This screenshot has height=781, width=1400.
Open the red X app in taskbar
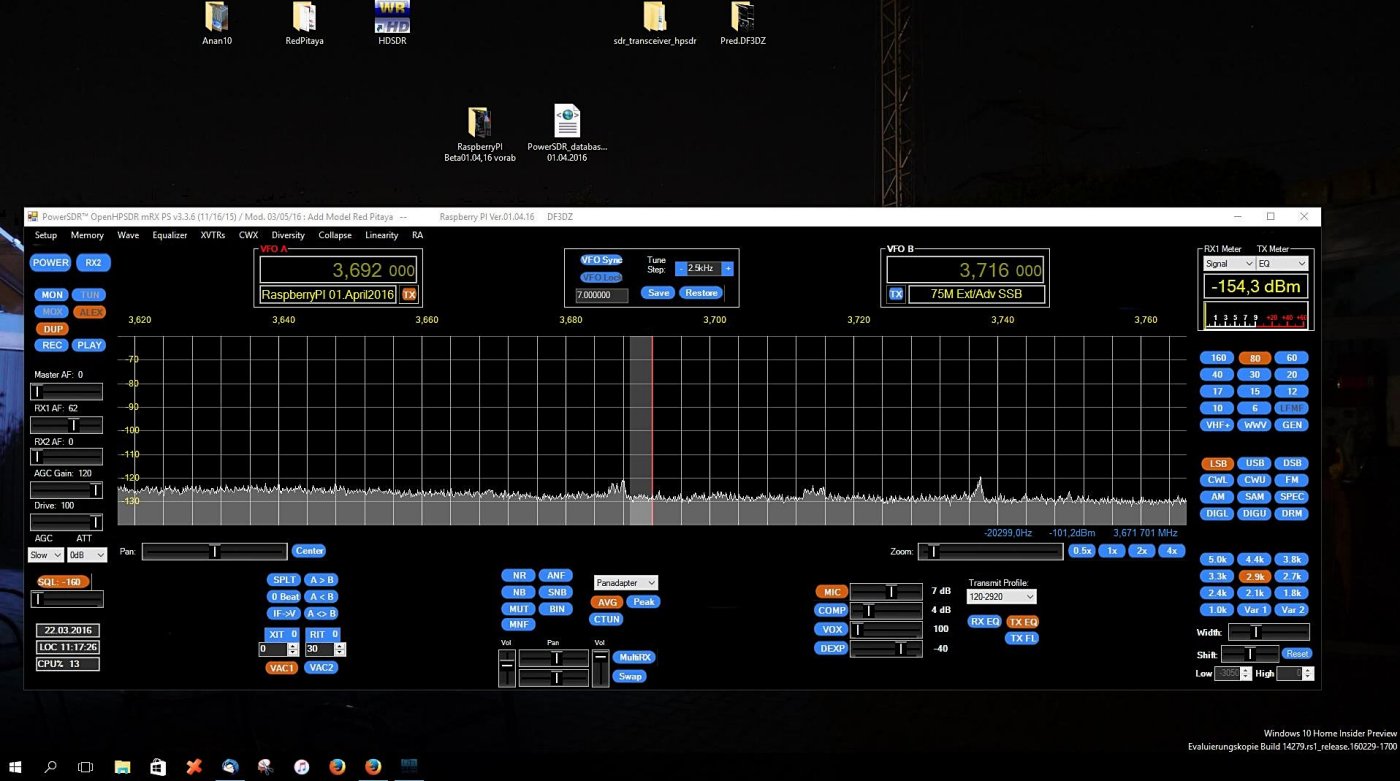tap(194, 767)
